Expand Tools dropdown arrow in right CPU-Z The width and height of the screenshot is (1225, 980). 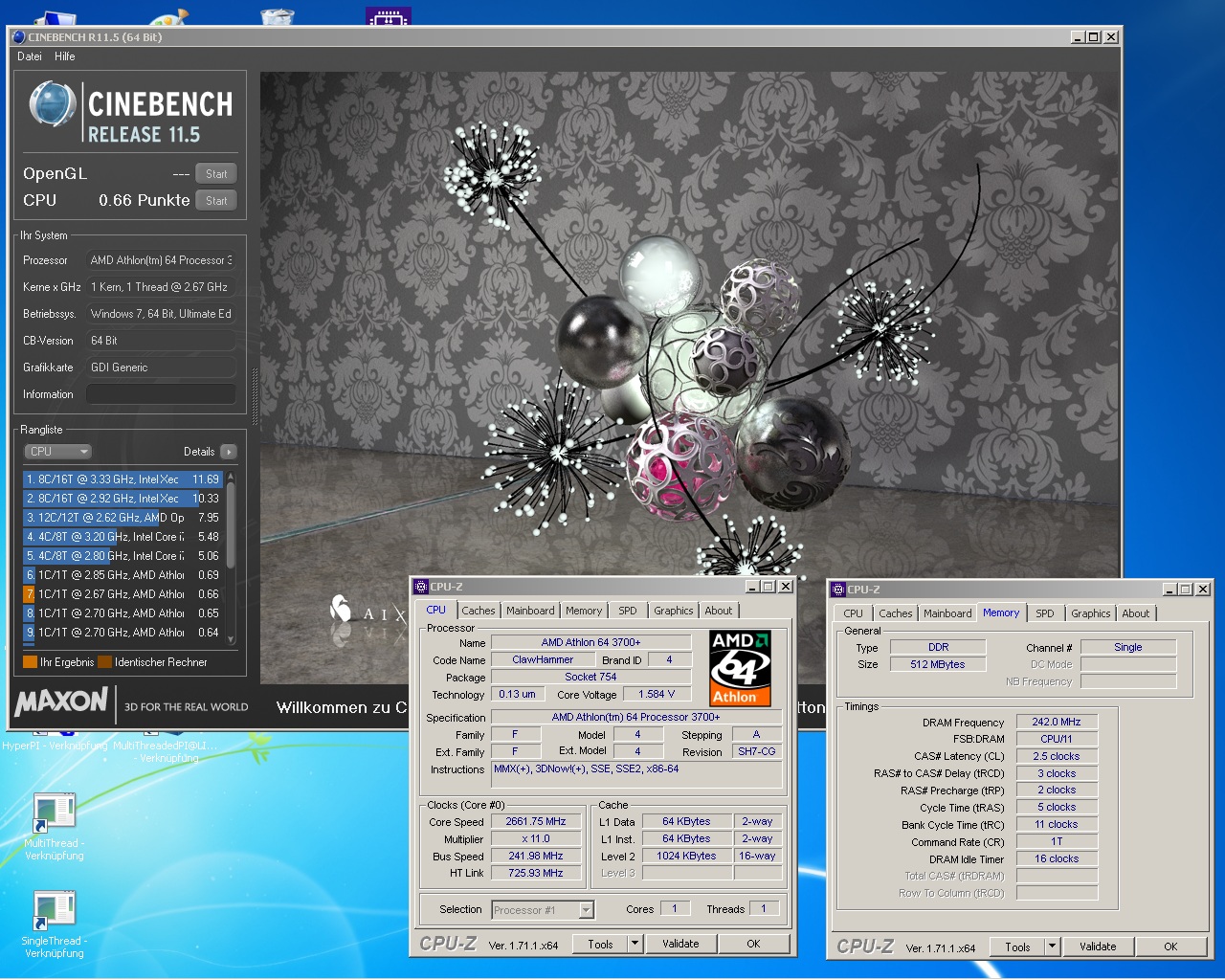coord(1052,947)
